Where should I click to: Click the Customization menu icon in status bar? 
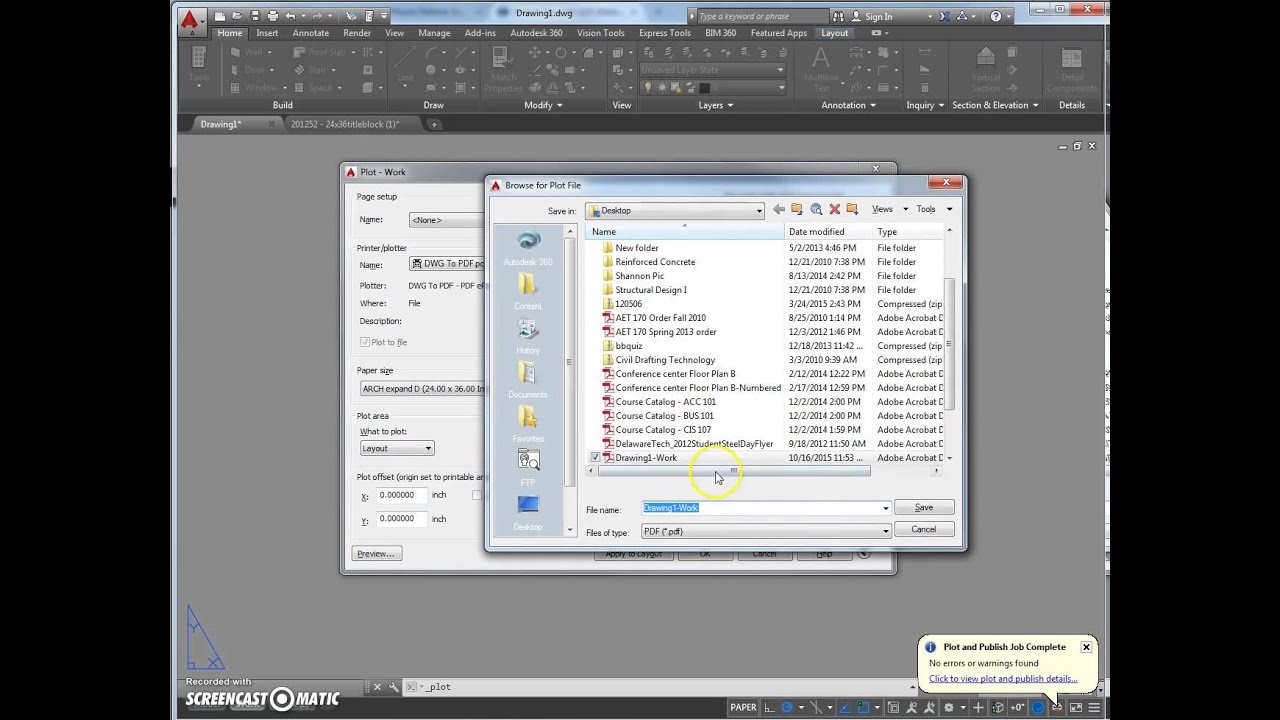pos(1094,707)
